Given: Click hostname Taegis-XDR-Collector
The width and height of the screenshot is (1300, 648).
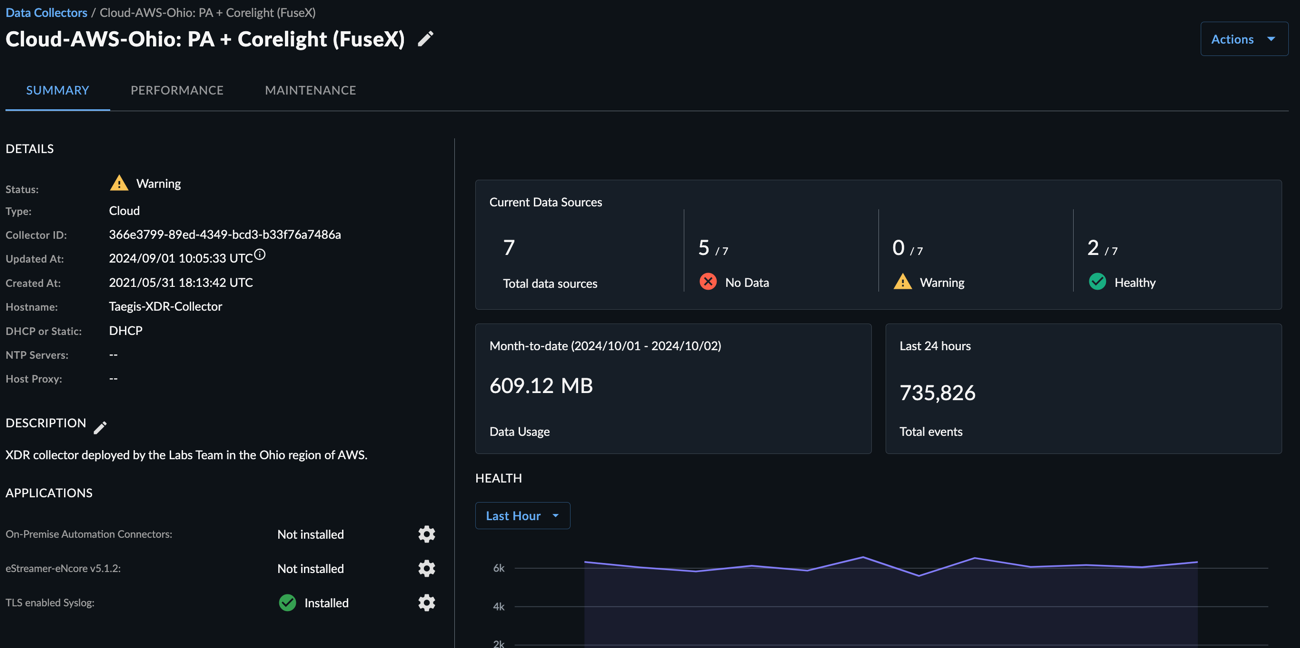Looking at the screenshot, I should (165, 306).
